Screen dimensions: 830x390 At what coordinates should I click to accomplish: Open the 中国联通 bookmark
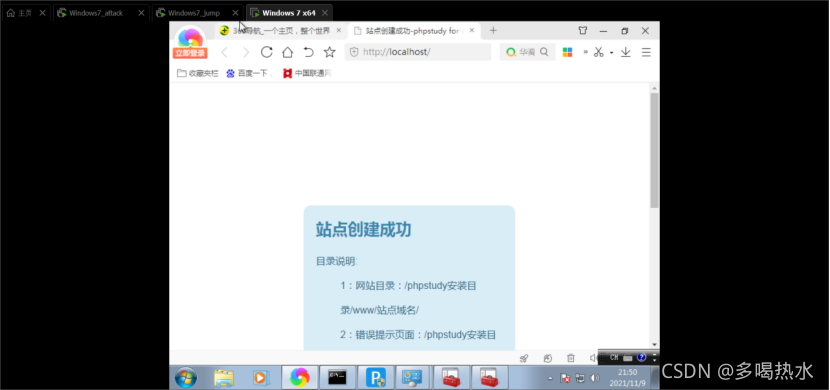[306, 74]
